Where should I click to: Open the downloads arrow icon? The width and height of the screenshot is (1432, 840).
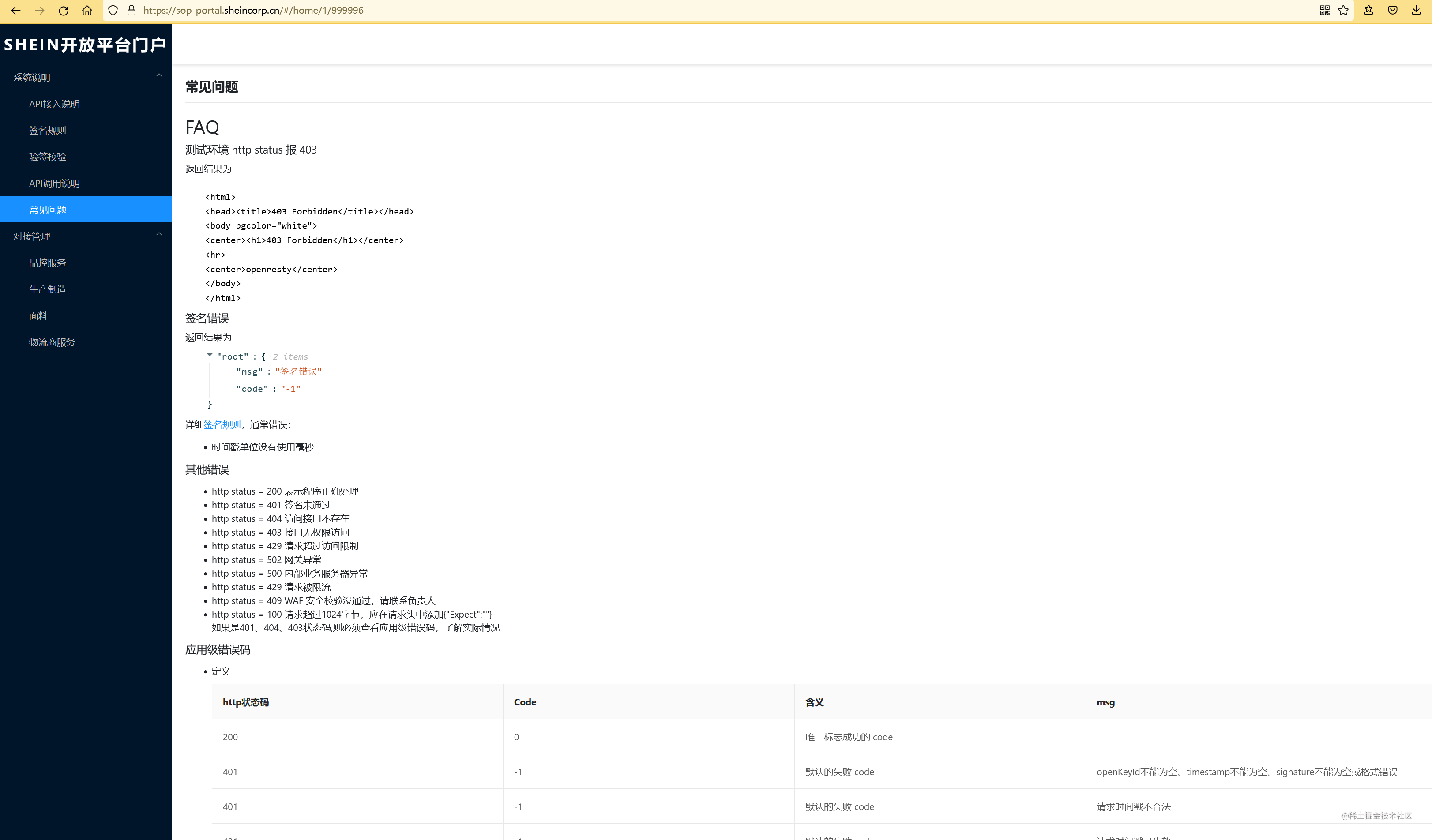pyautogui.click(x=1416, y=10)
